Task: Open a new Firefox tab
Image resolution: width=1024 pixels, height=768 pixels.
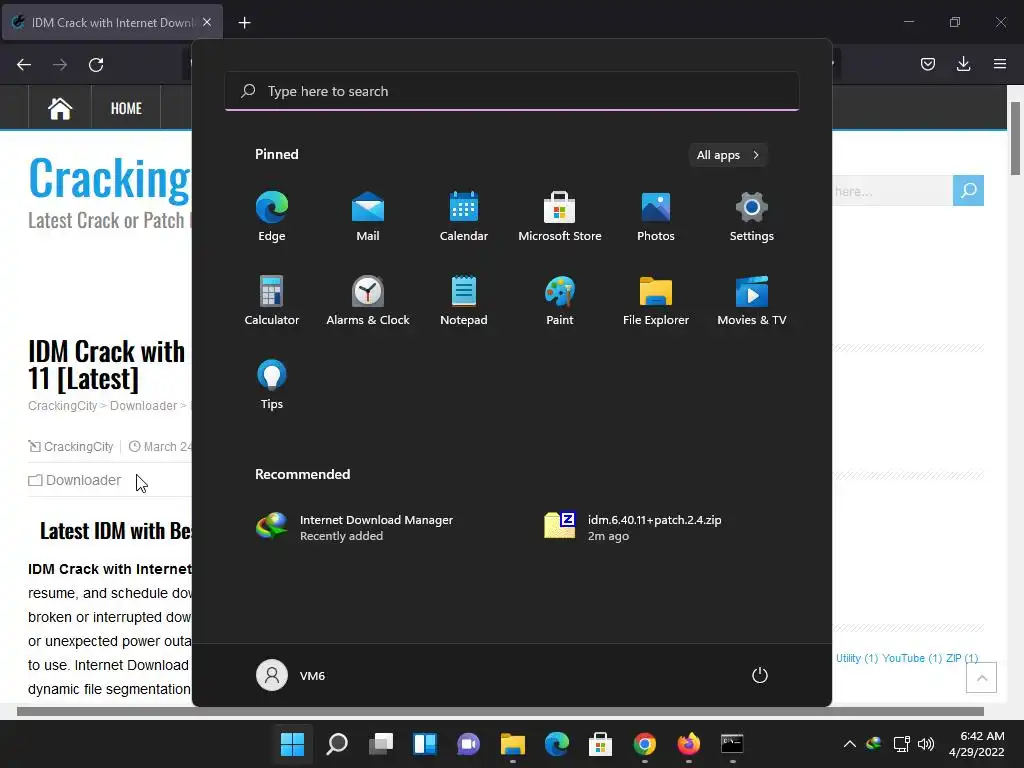Action: pos(244,23)
